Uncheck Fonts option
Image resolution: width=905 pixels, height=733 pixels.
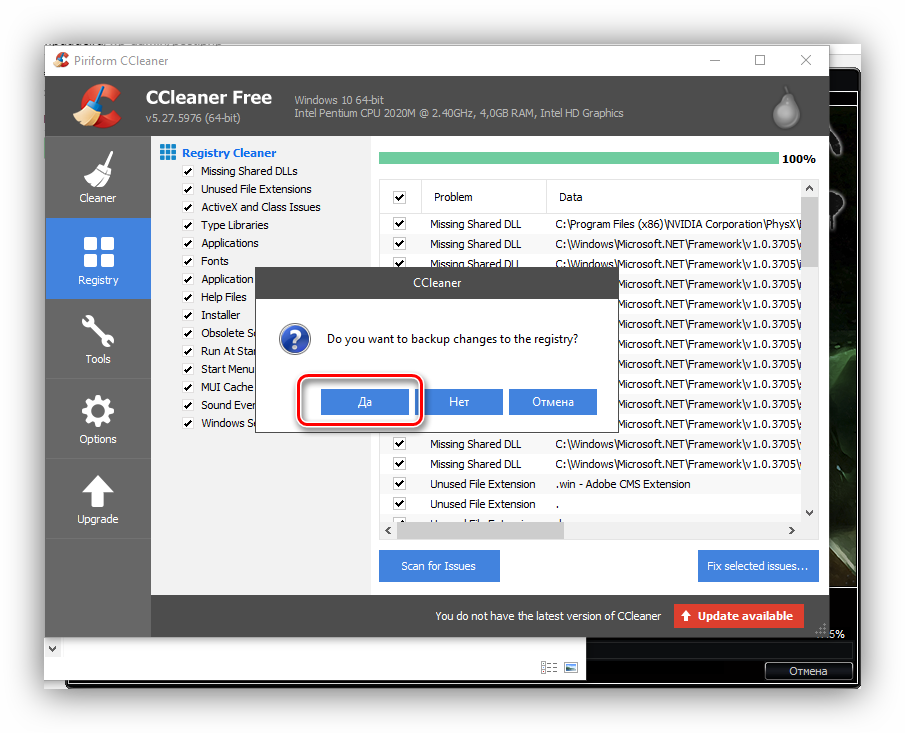coord(188,261)
